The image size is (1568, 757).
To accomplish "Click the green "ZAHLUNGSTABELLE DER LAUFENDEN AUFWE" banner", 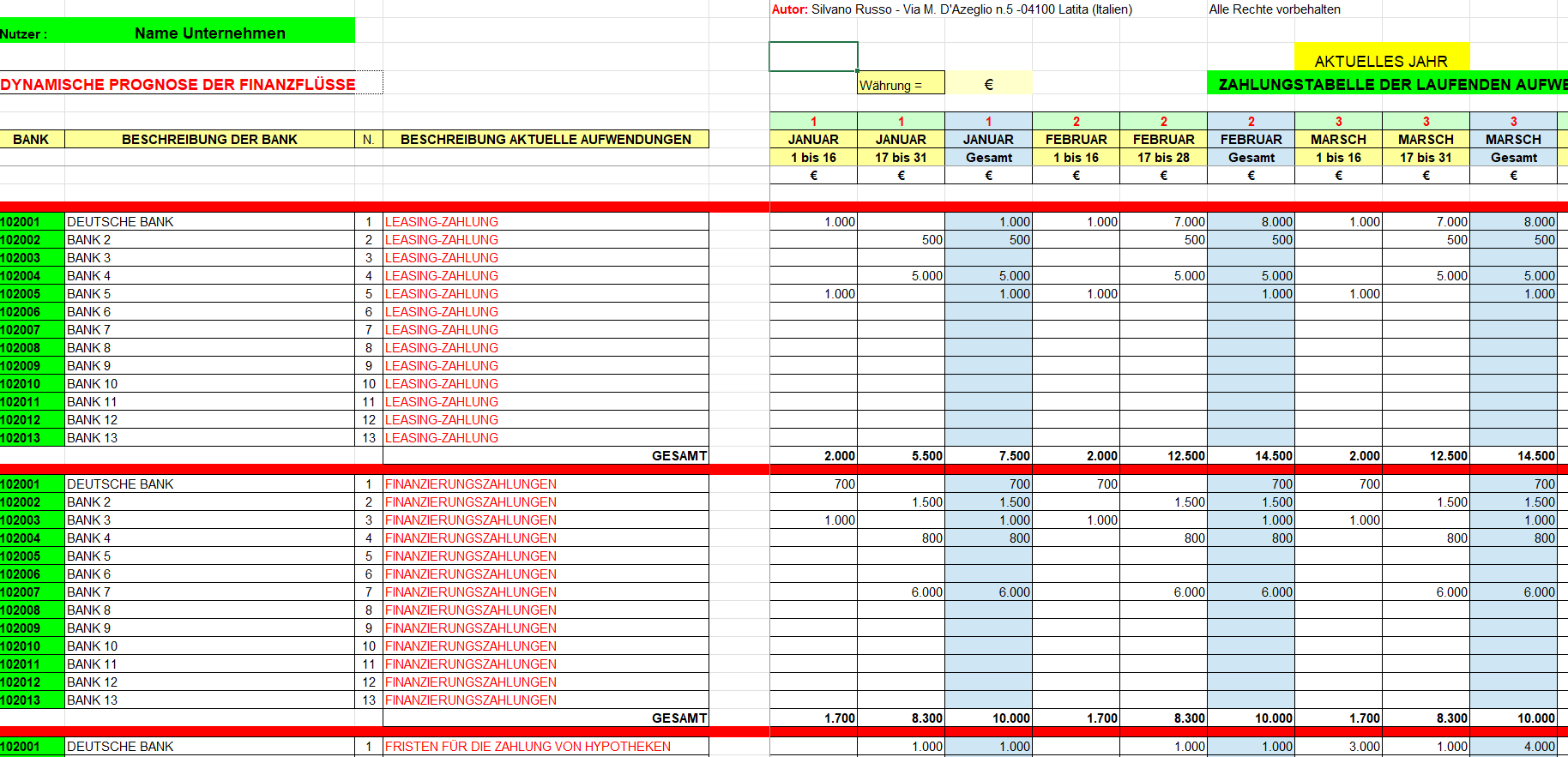I will tap(1388, 84).
